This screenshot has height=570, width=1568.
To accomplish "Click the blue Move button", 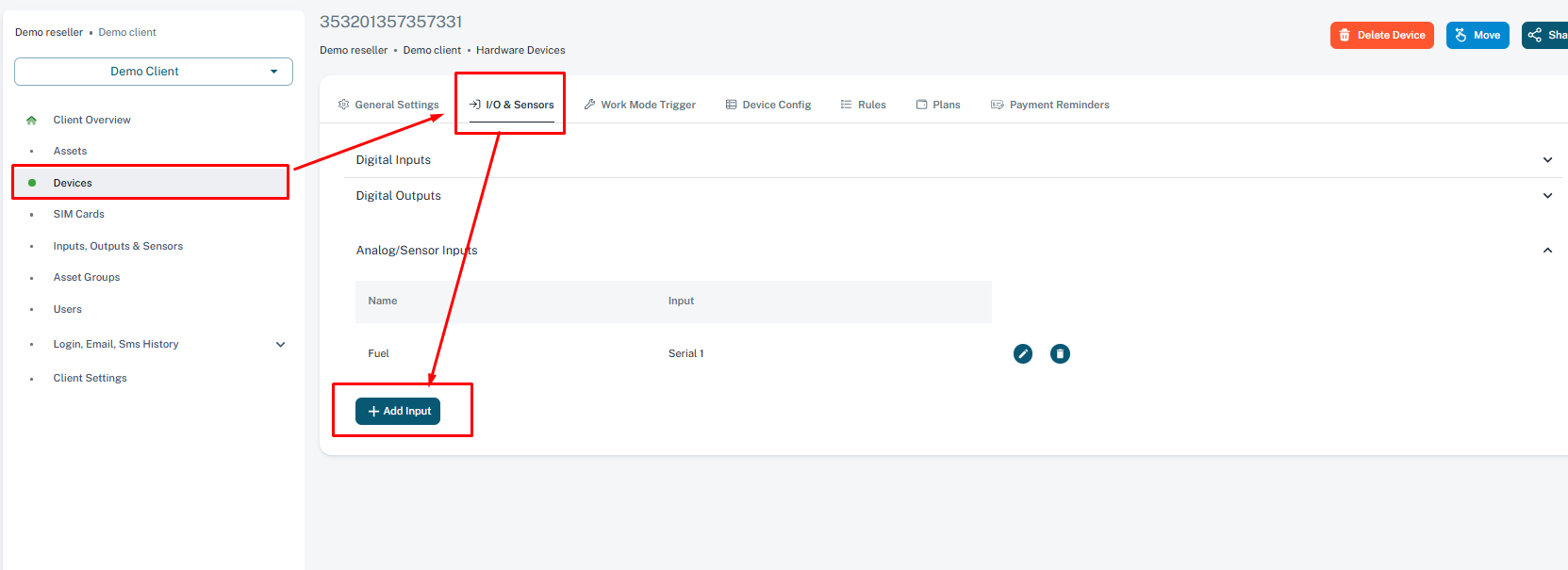I will tap(1477, 35).
